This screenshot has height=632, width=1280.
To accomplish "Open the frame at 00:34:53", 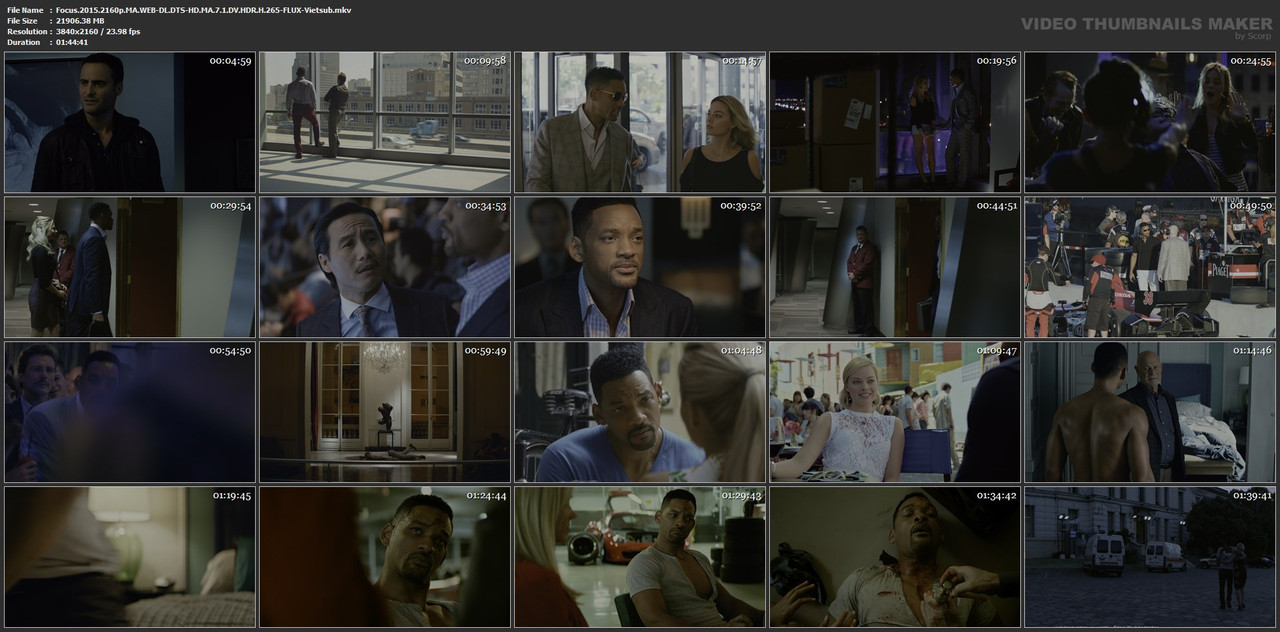I will point(385,267).
